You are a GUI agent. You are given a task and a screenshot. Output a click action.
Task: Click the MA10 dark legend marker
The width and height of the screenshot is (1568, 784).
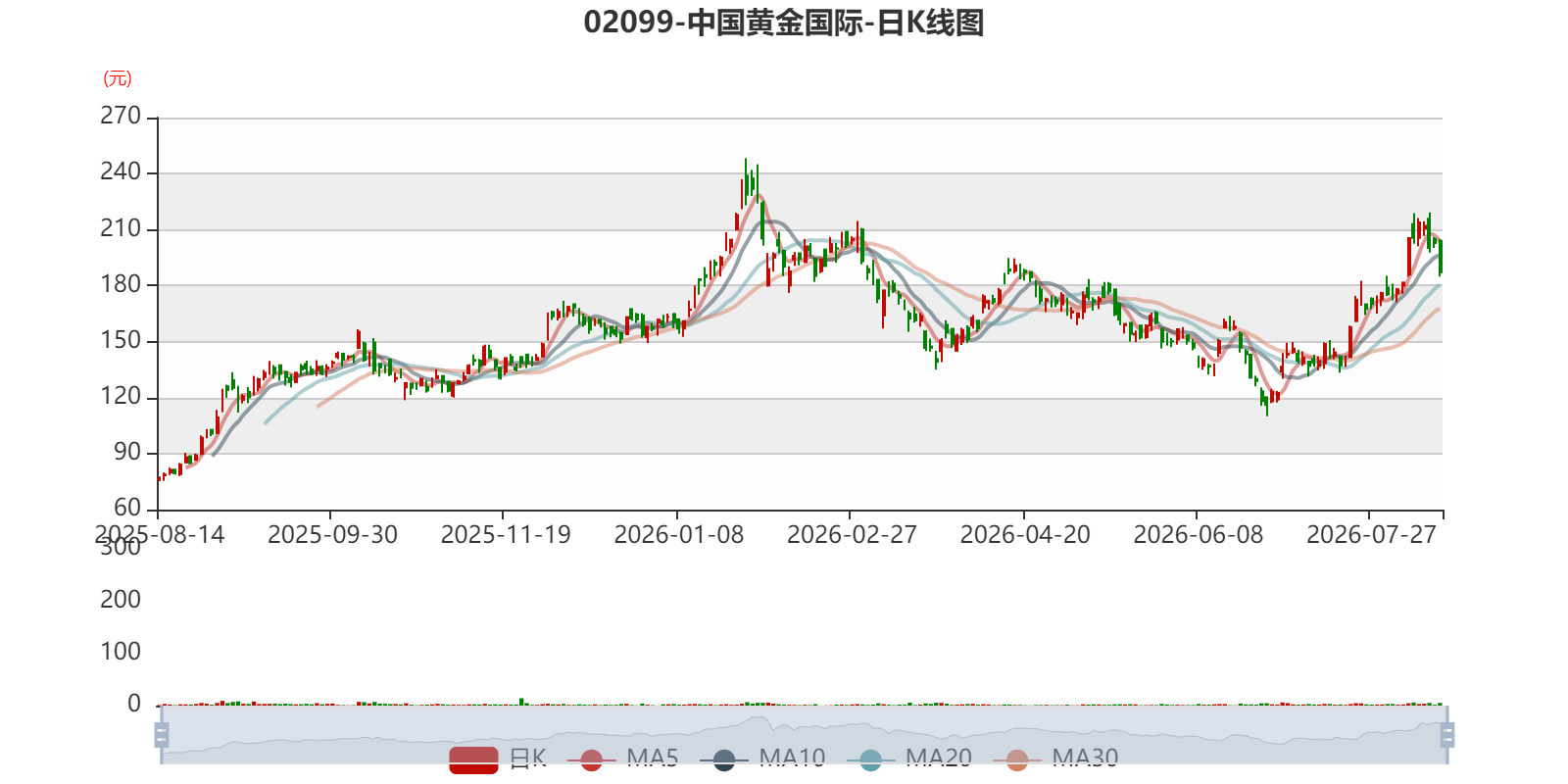[723, 759]
